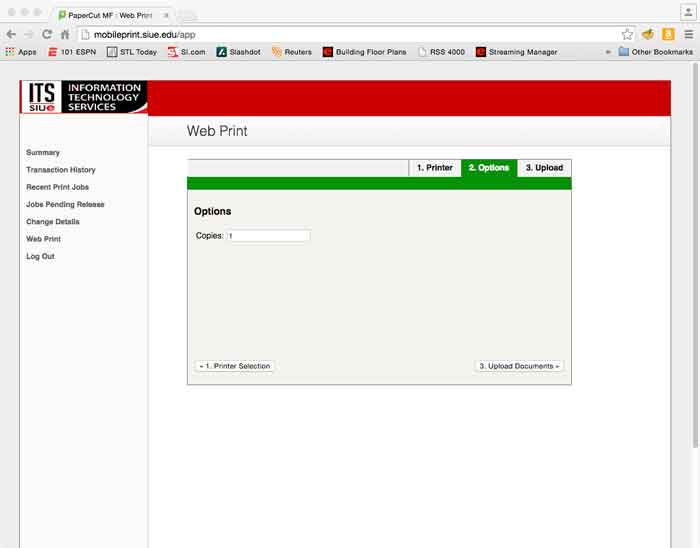Click the Copies input field
Viewport: 700px width, 548px height.
click(x=268, y=236)
